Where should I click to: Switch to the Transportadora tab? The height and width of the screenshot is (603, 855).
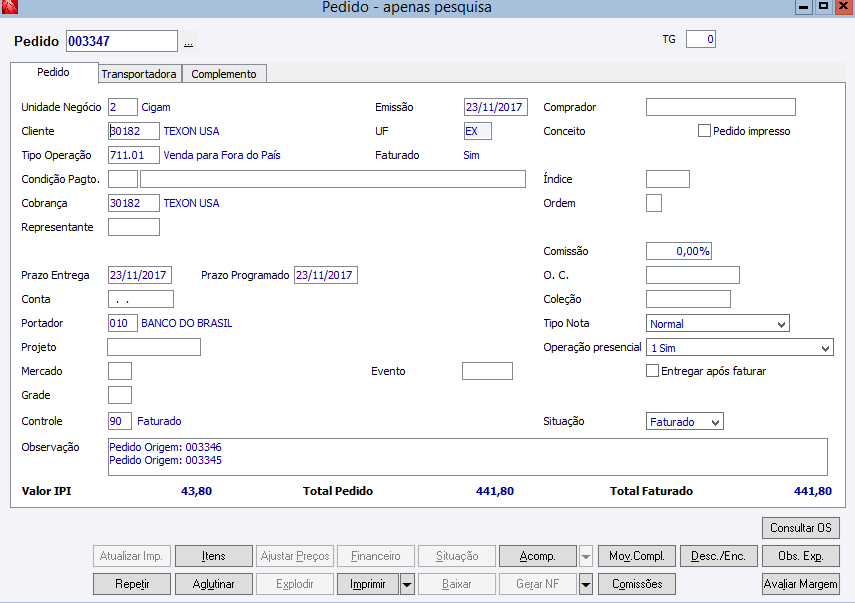click(139, 74)
